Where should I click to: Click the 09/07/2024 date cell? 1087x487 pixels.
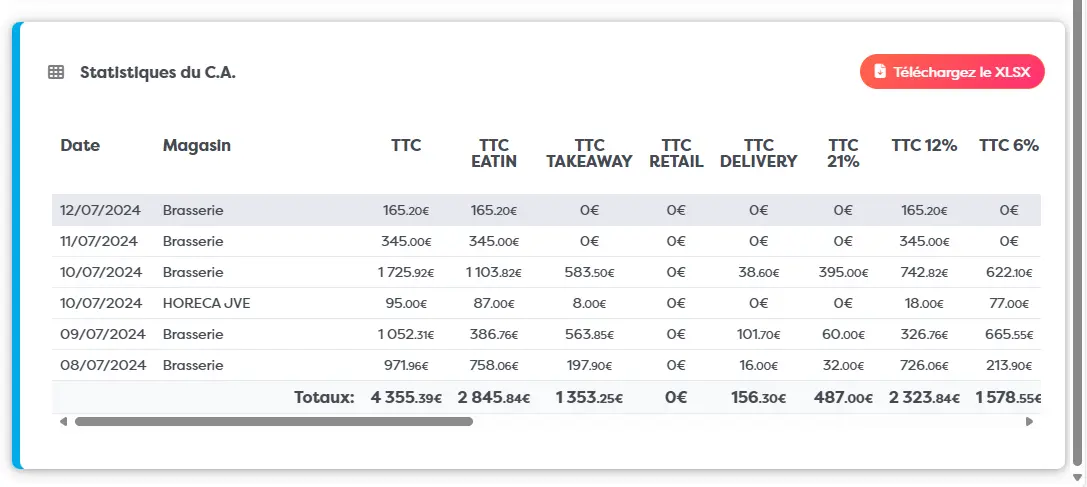click(x=103, y=334)
